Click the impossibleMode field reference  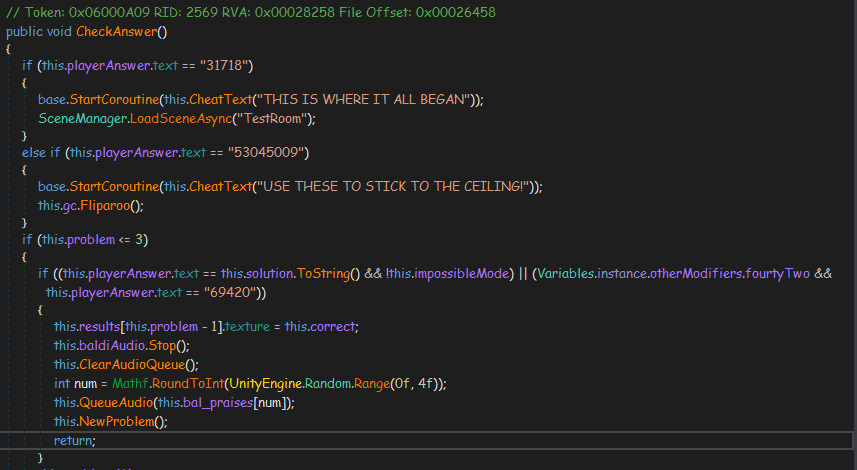tap(460, 274)
